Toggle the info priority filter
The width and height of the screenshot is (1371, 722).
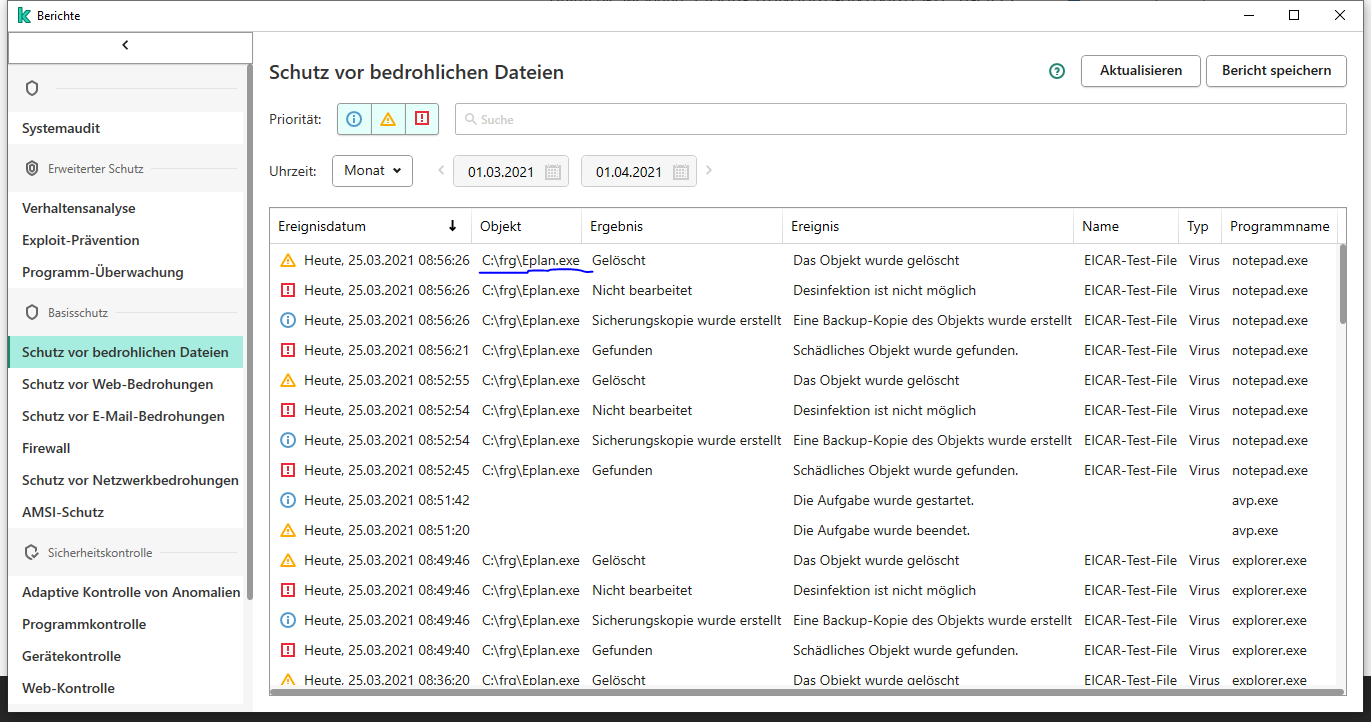tap(354, 119)
